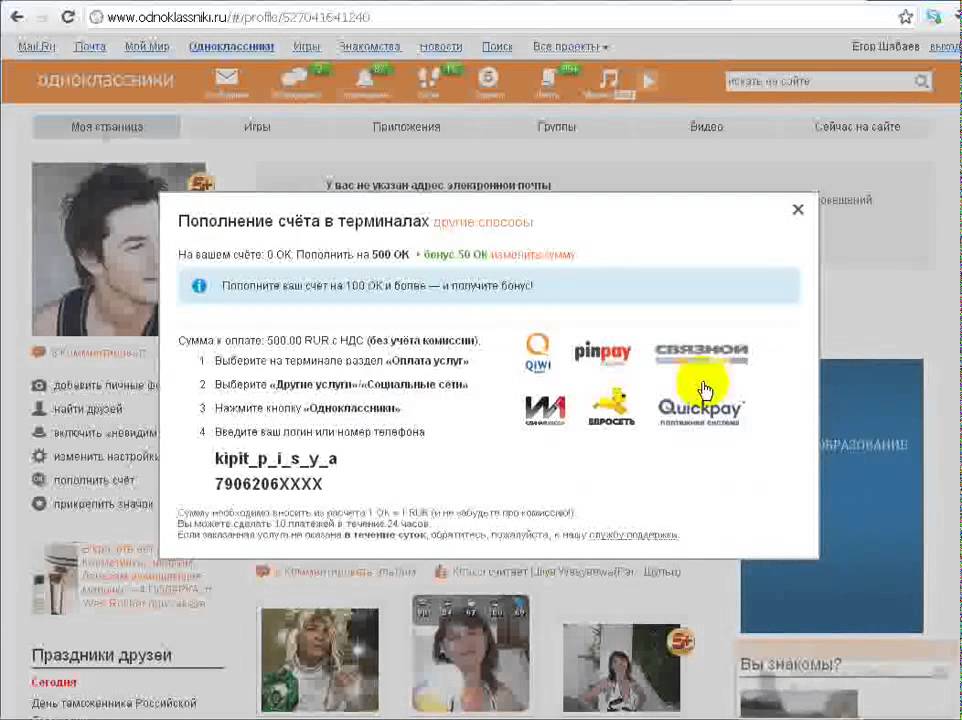Image resolution: width=962 pixels, height=720 pixels.
Task: Click 'Одноклассники' link in top bar
Action: click(x=231, y=47)
